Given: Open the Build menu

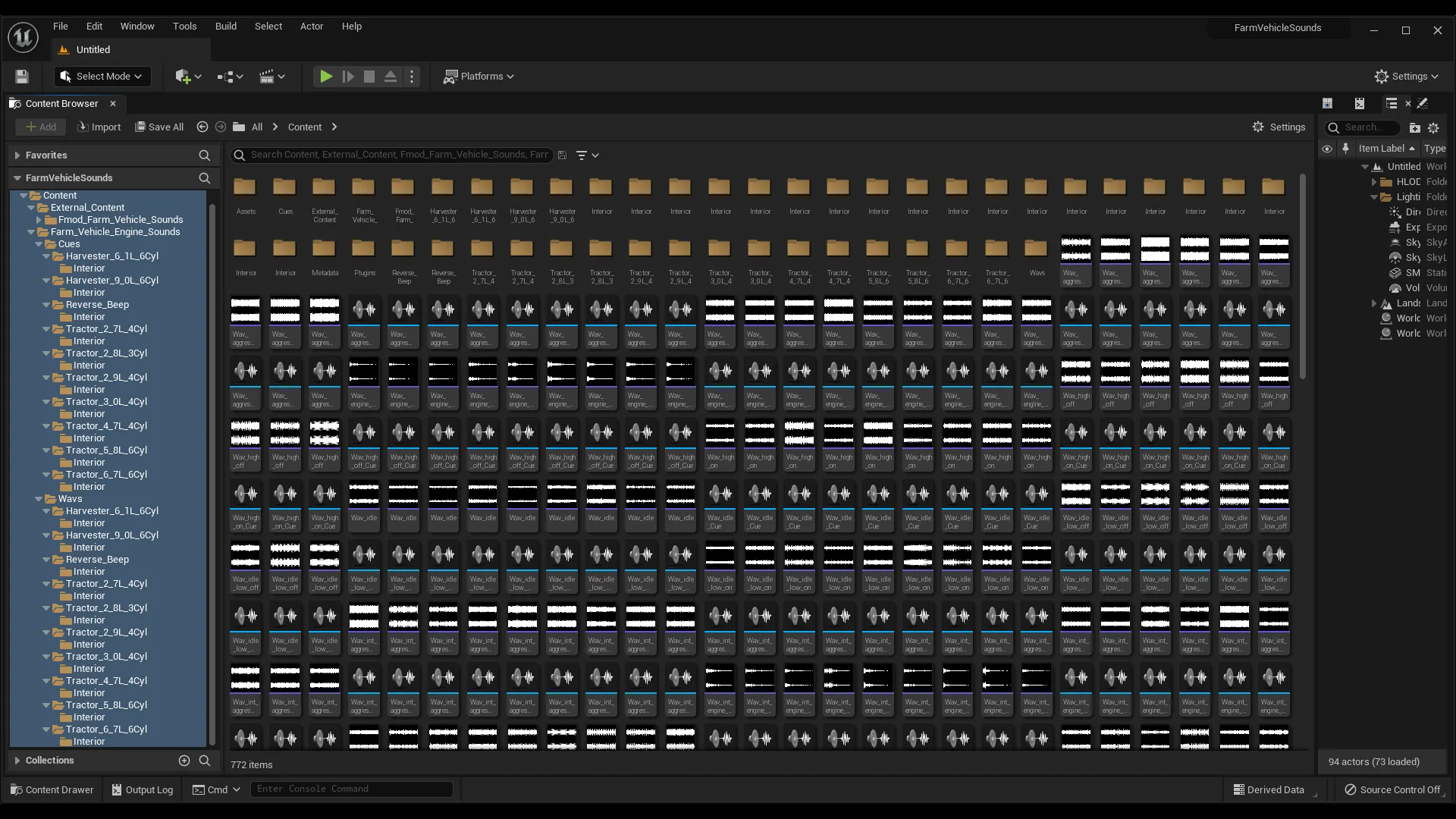Looking at the screenshot, I should pos(225,27).
